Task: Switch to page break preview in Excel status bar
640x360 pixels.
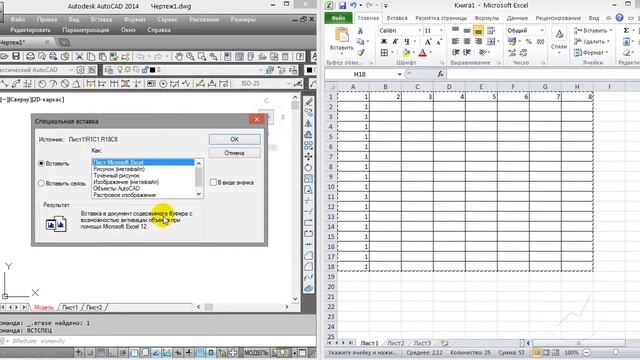Action: [x=556, y=352]
